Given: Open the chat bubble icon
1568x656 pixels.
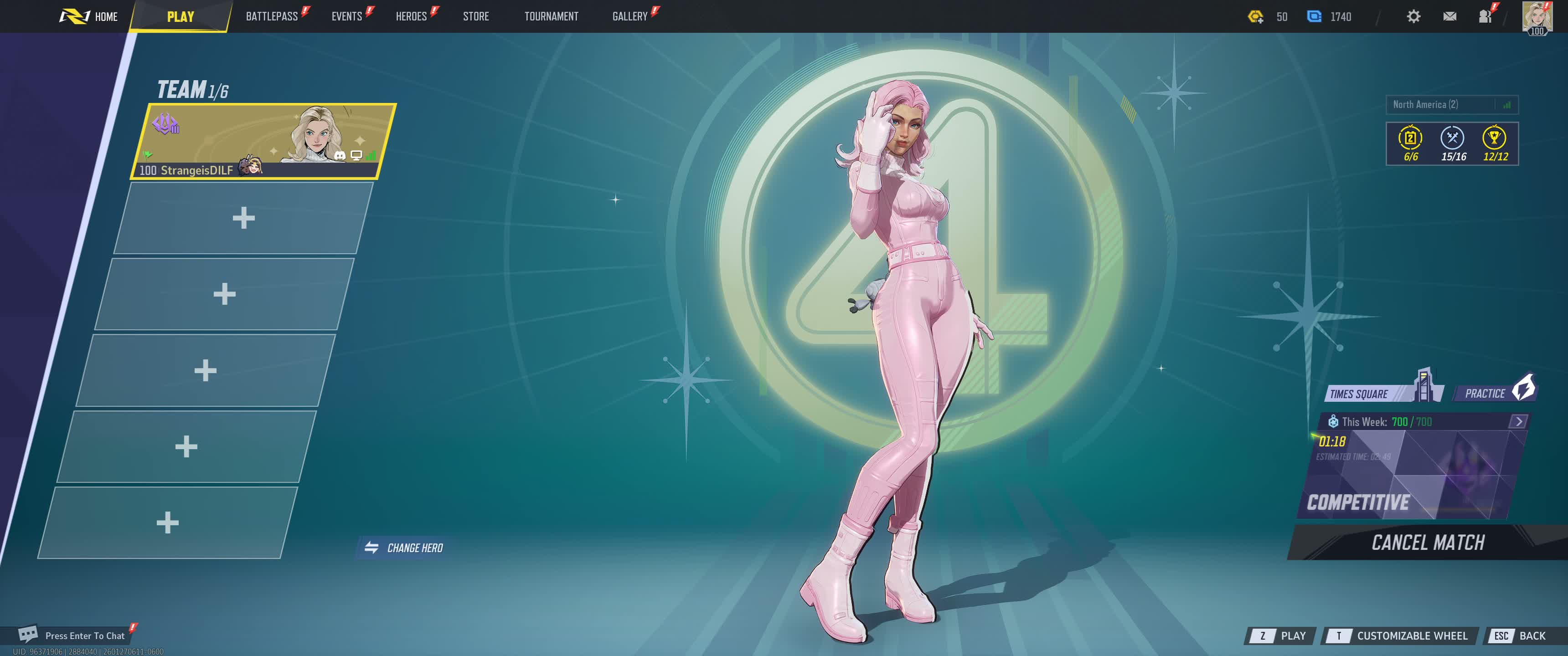Looking at the screenshot, I should (x=27, y=634).
